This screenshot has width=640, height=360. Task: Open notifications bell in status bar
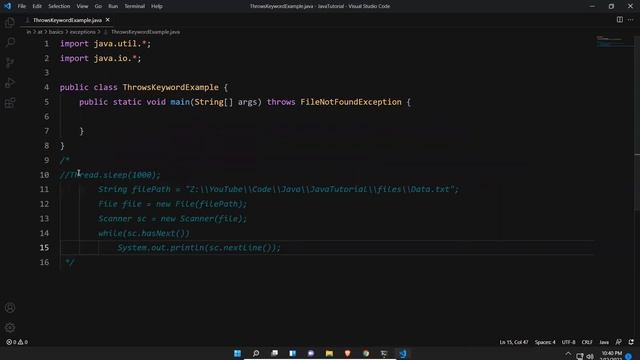pos(631,342)
